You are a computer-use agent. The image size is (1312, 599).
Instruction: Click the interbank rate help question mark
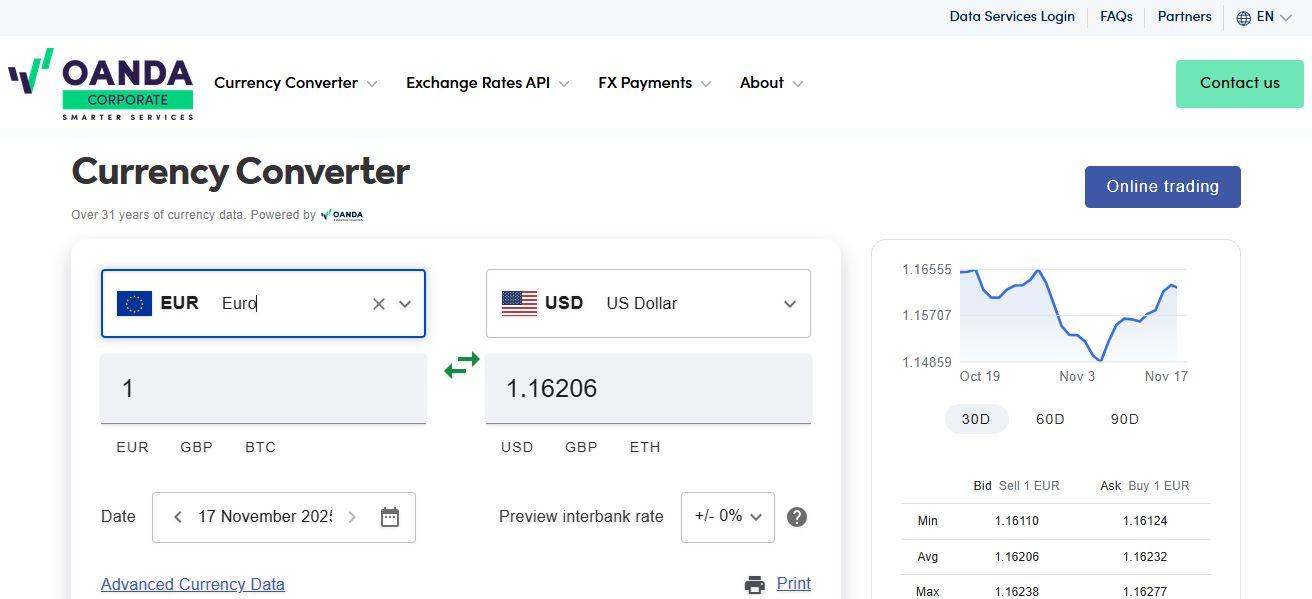pos(796,517)
